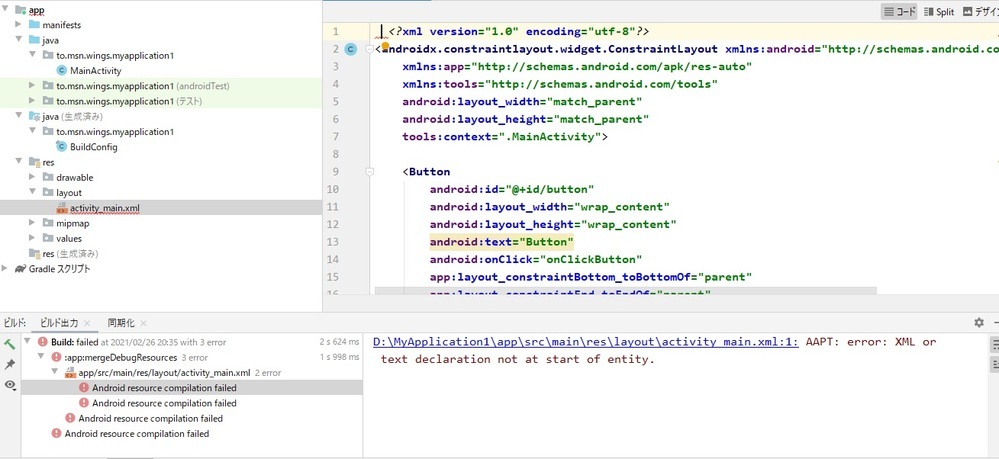Viewport: 999px width, 459px height.
Task: Select the ビルド出力 tab
Action: pyautogui.click(x=59, y=323)
